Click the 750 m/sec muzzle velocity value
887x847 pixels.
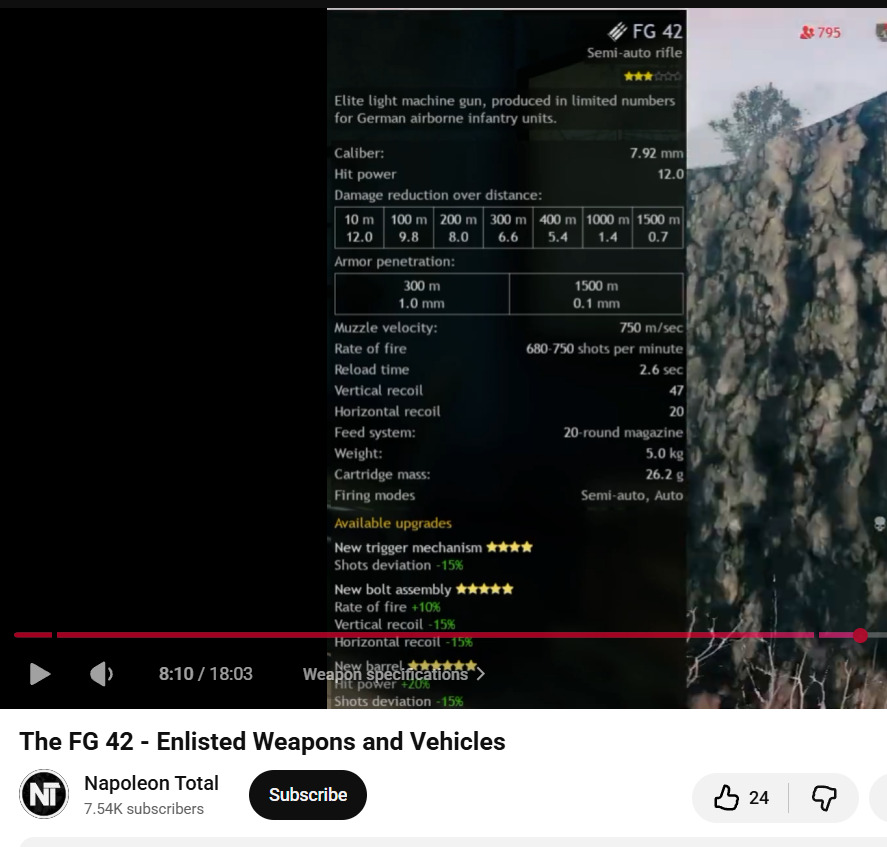point(651,328)
